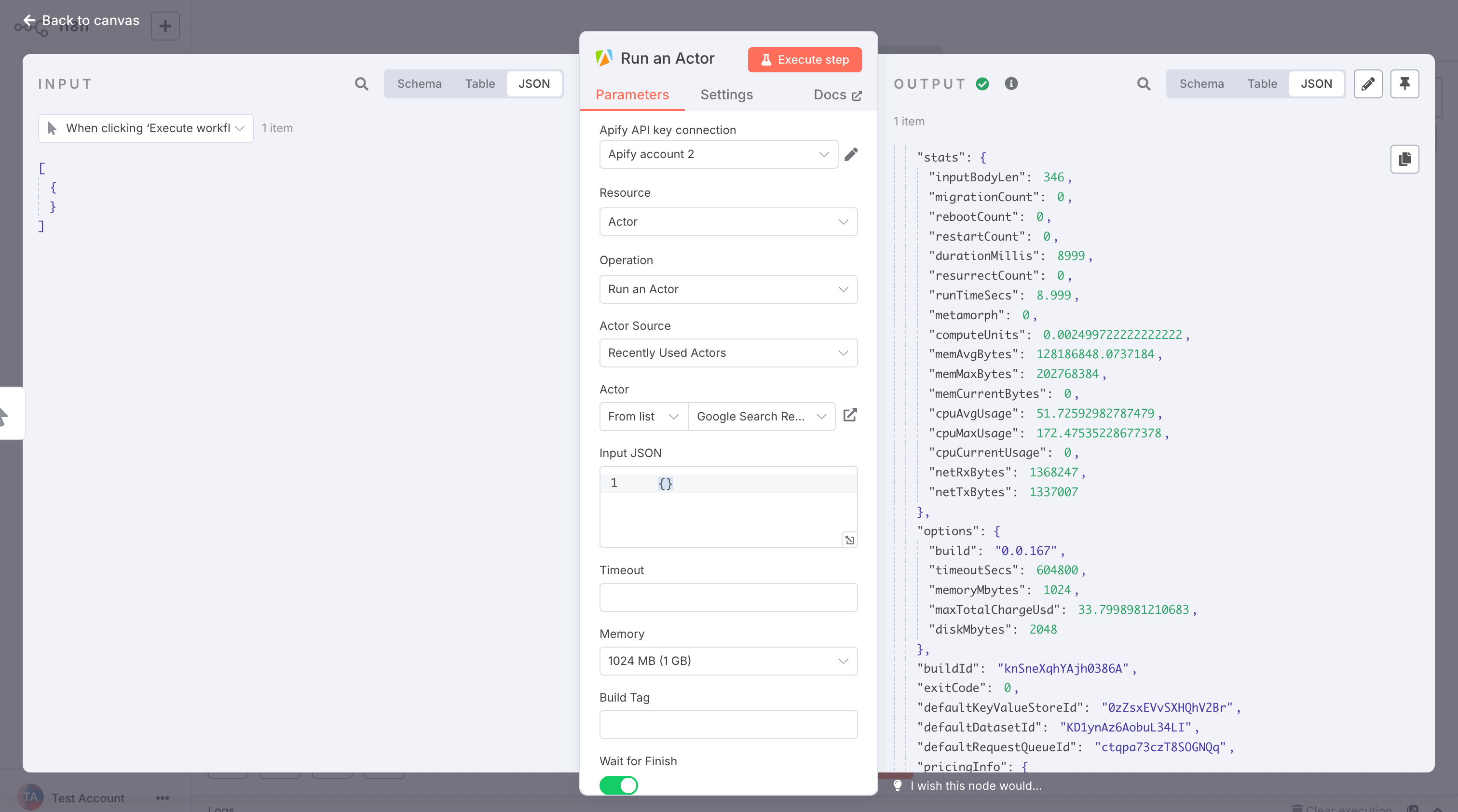Add a new node with the plus icon
Image resolution: width=1458 pixels, height=812 pixels.
[x=164, y=26]
